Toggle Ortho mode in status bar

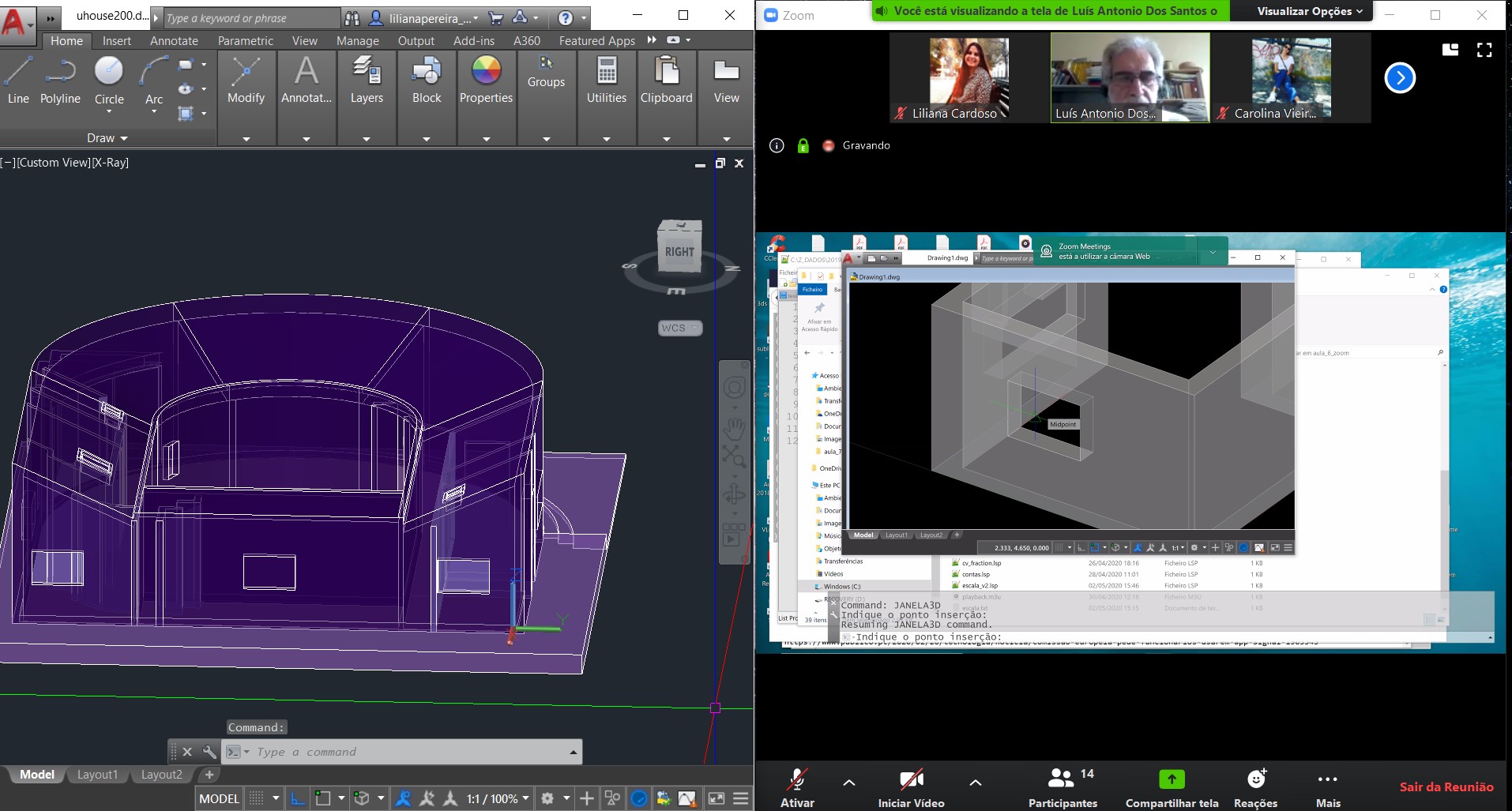(297, 798)
